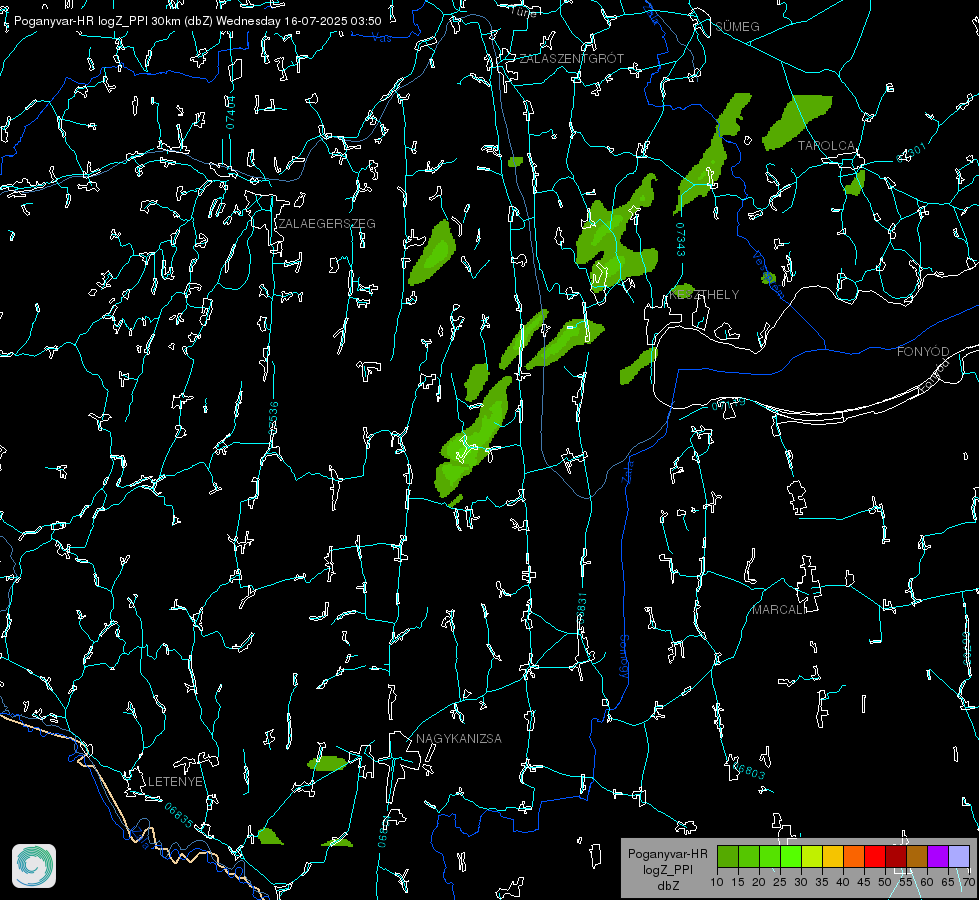Pick the yellow 35 dBZ legend swatch
Viewport: 979px width, 900px height.
833,856
